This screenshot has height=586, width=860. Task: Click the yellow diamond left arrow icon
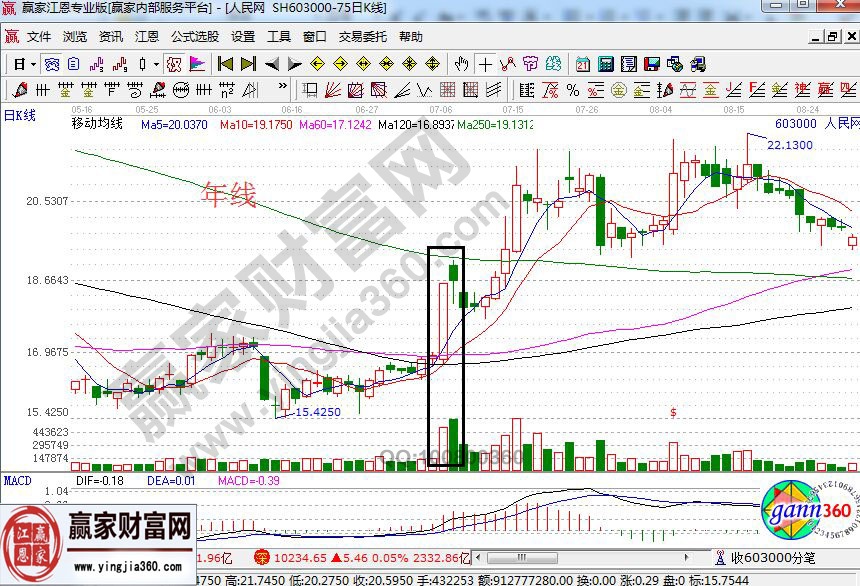point(317,63)
